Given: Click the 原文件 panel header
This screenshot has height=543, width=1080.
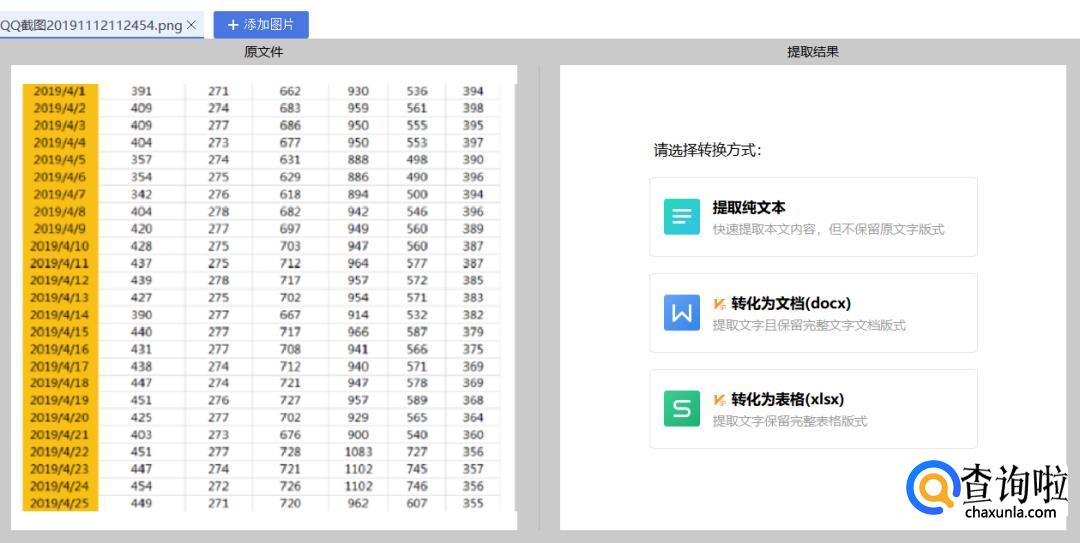Looking at the screenshot, I should tap(263, 52).
